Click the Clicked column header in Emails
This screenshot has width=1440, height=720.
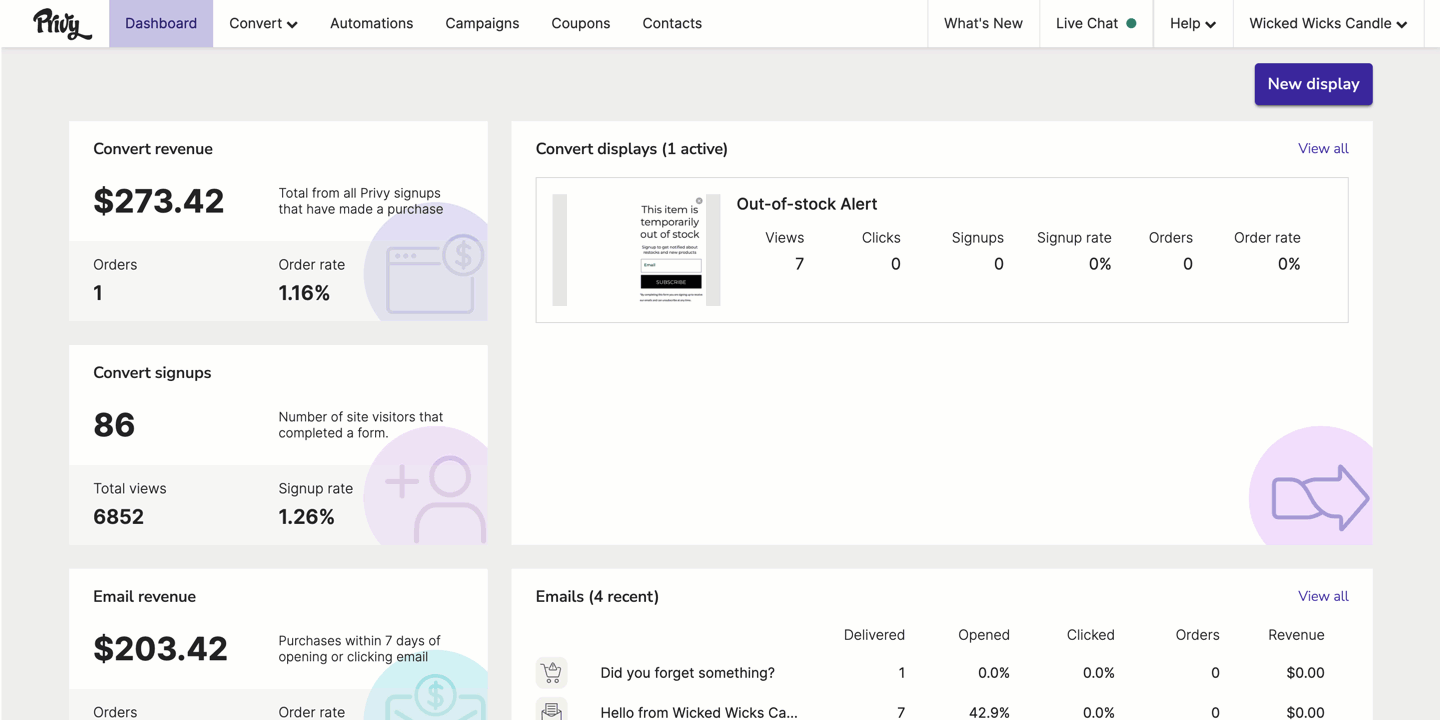(x=1090, y=635)
